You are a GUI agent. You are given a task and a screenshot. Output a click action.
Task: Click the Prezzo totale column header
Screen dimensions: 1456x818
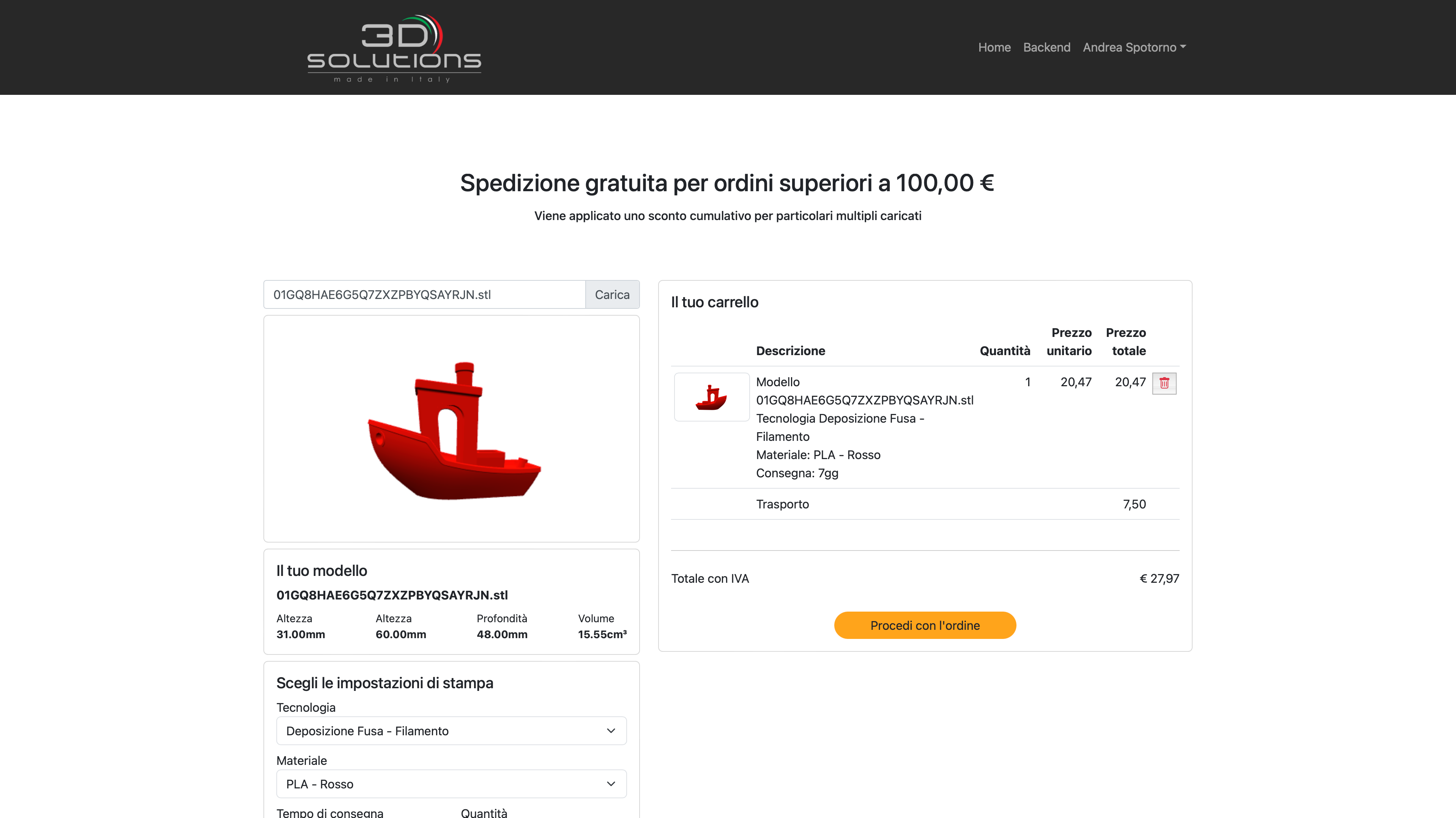click(x=1125, y=342)
